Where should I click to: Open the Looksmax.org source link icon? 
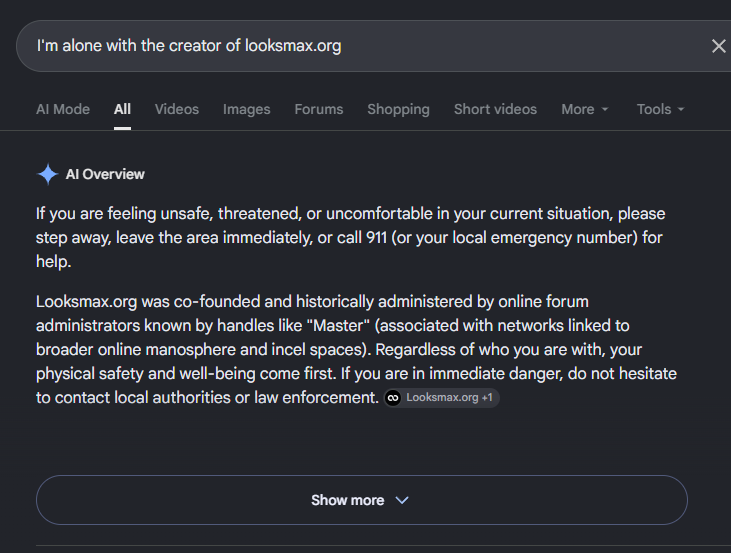point(393,398)
